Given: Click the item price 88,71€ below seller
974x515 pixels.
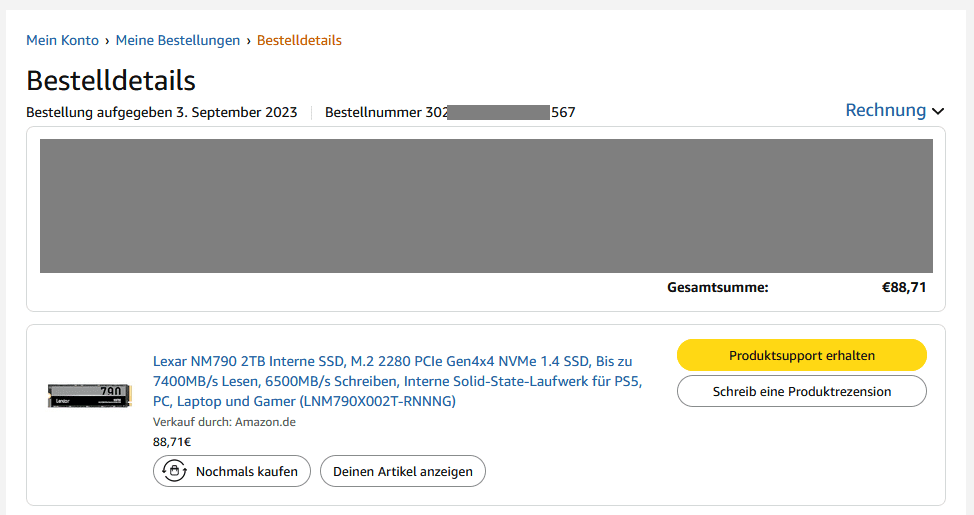Looking at the screenshot, I should (x=172, y=441).
